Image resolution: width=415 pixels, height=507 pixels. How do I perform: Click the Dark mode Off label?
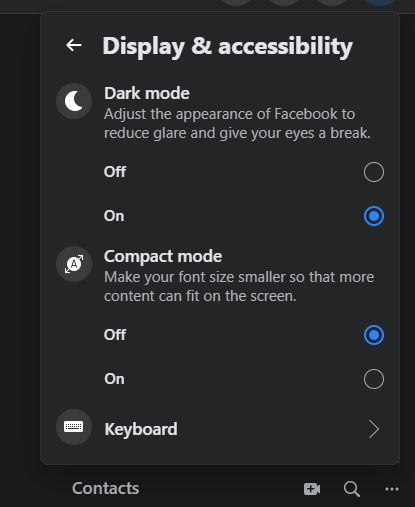tap(115, 172)
